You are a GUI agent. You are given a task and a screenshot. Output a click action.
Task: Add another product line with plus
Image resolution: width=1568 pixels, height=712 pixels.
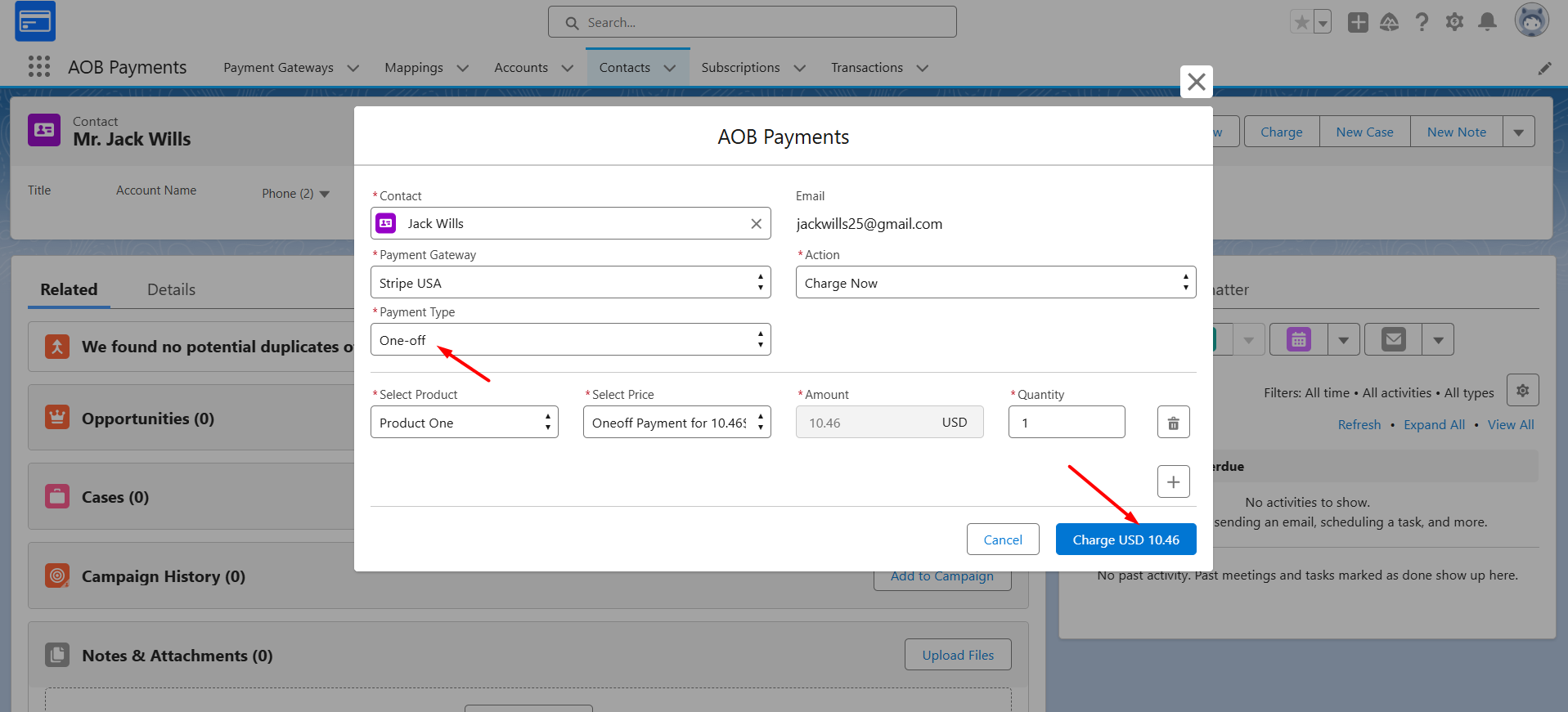[x=1174, y=481]
